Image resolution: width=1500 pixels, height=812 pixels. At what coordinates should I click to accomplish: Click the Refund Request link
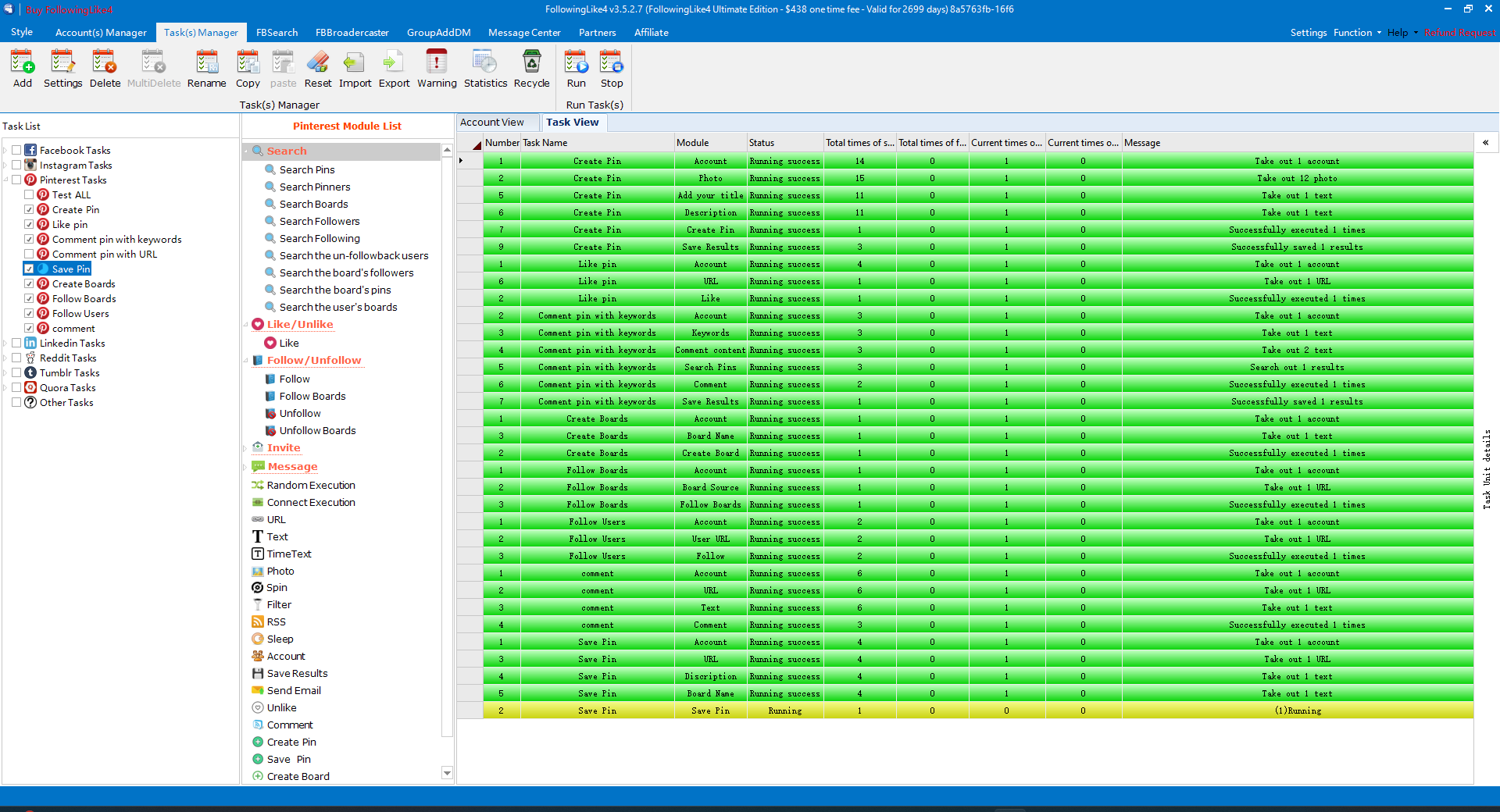coord(1459,32)
